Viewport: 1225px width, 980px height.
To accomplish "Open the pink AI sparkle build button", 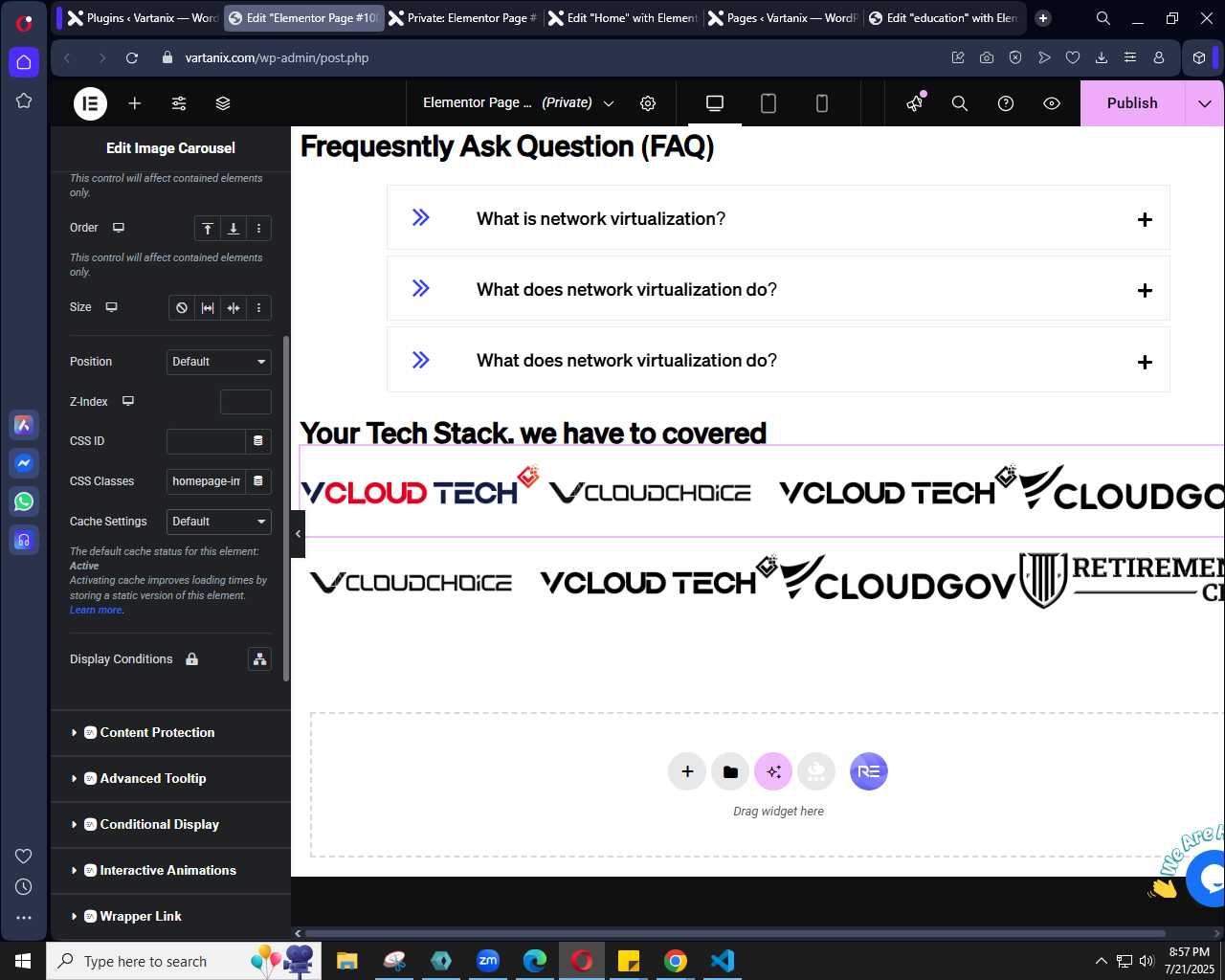I will click(x=773, y=771).
